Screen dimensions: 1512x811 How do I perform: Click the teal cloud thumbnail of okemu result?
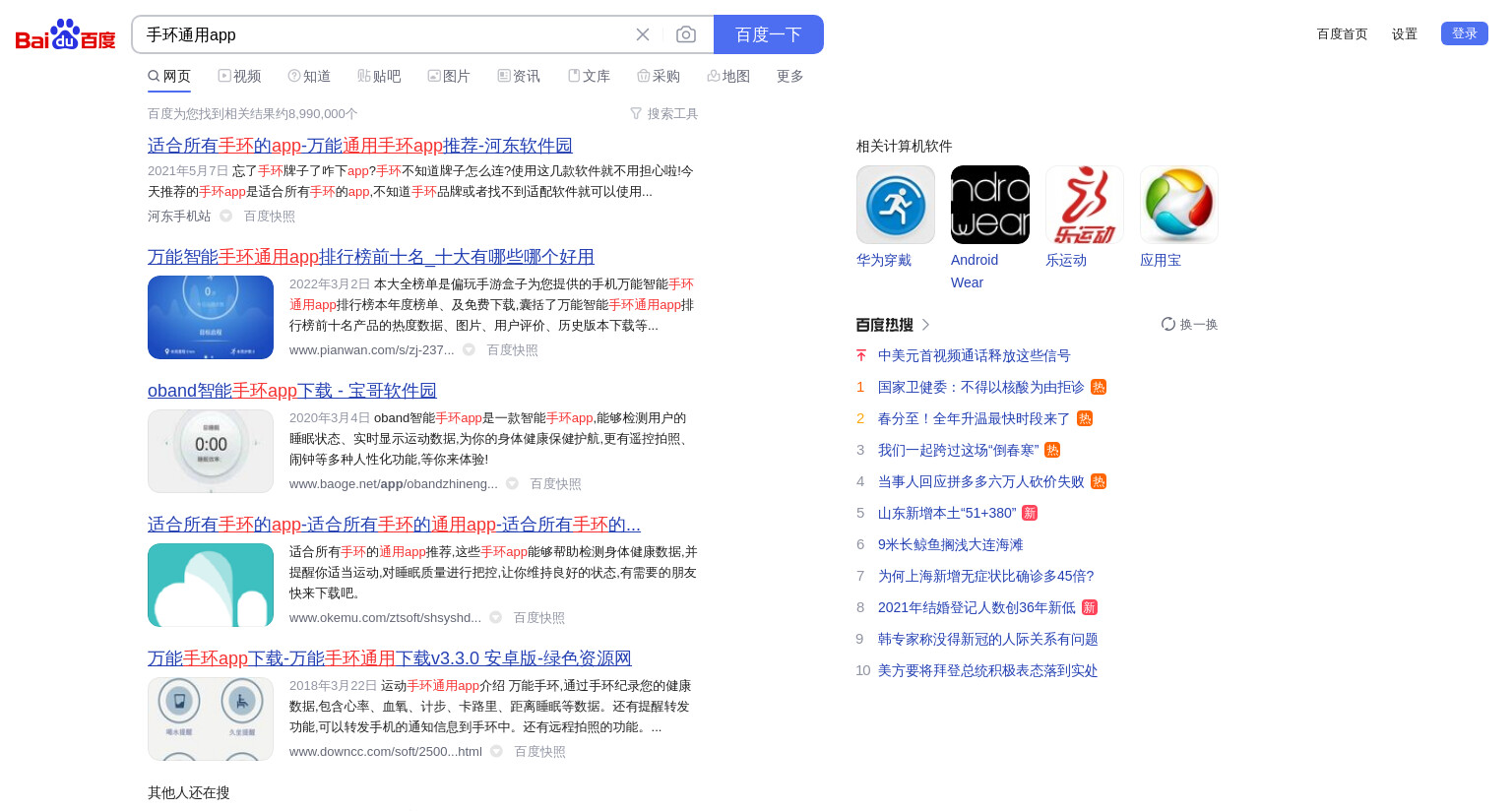[x=211, y=585]
